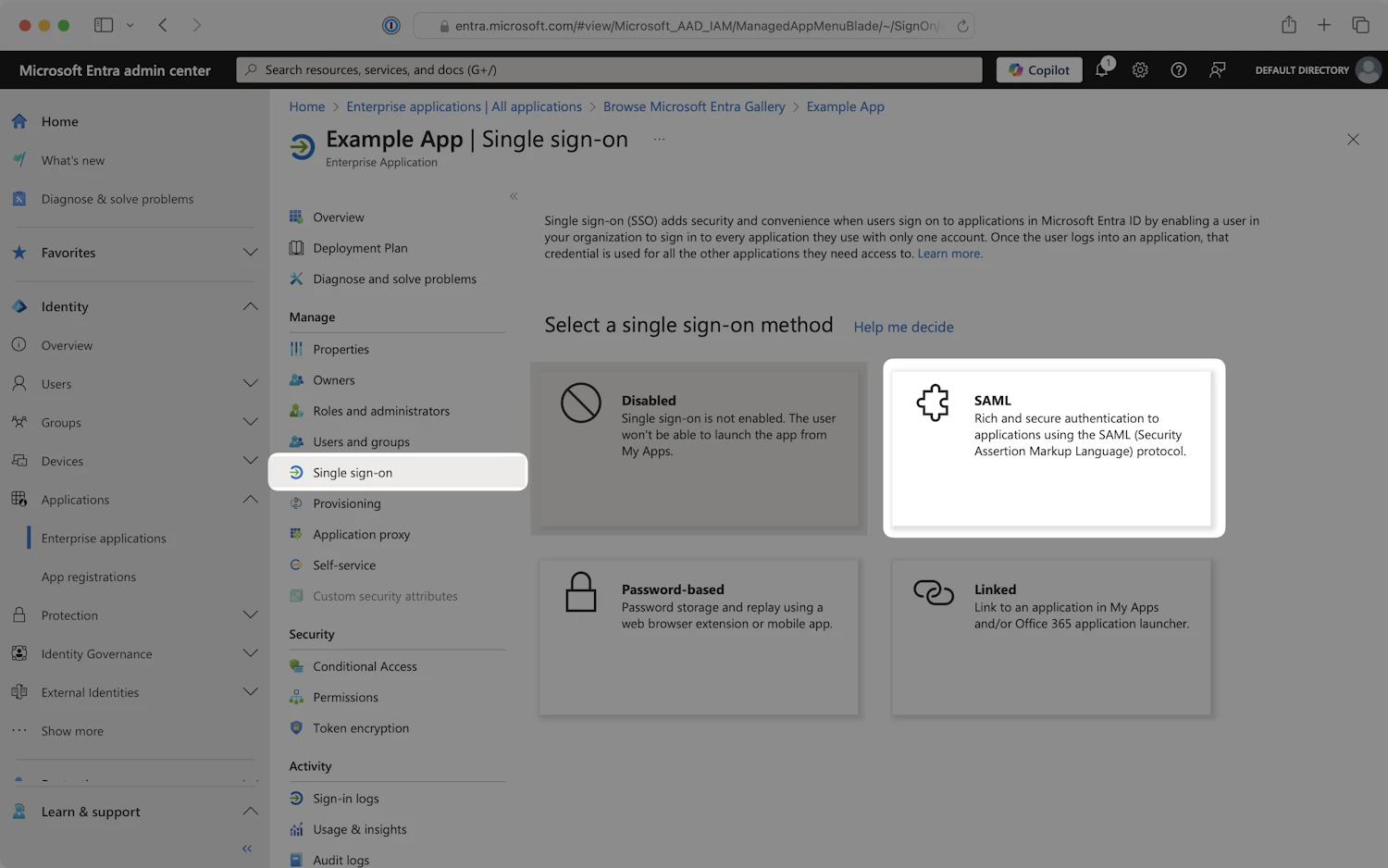This screenshot has width=1388, height=868.
Task: Open What's new in left navigation
Action: (x=73, y=160)
